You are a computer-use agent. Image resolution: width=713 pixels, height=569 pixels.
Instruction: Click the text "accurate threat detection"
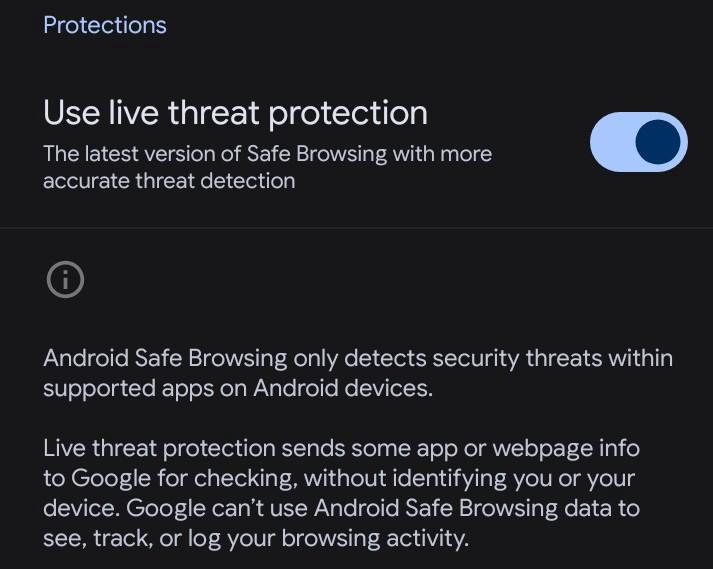(169, 181)
